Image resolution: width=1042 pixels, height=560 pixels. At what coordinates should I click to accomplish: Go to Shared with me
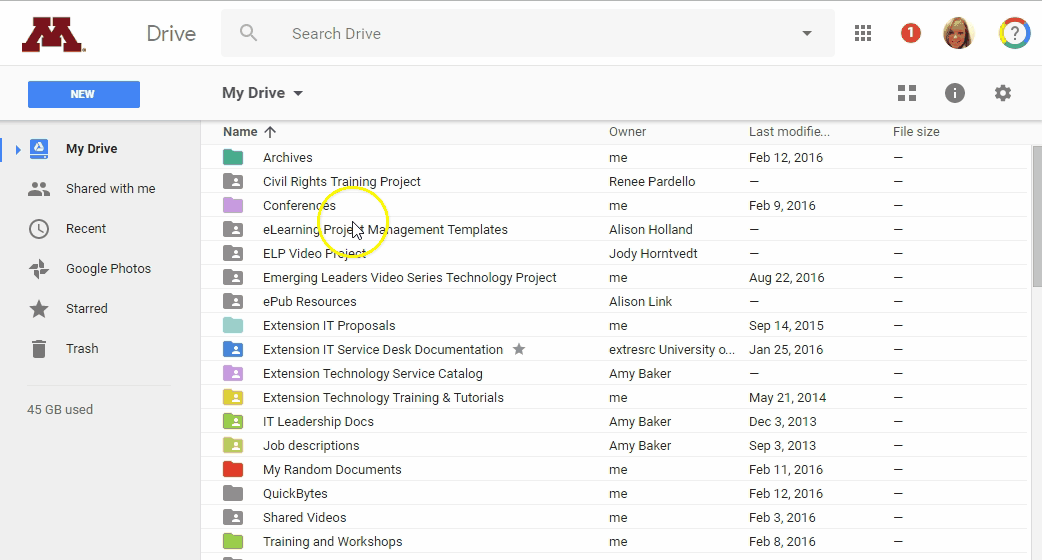point(110,189)
